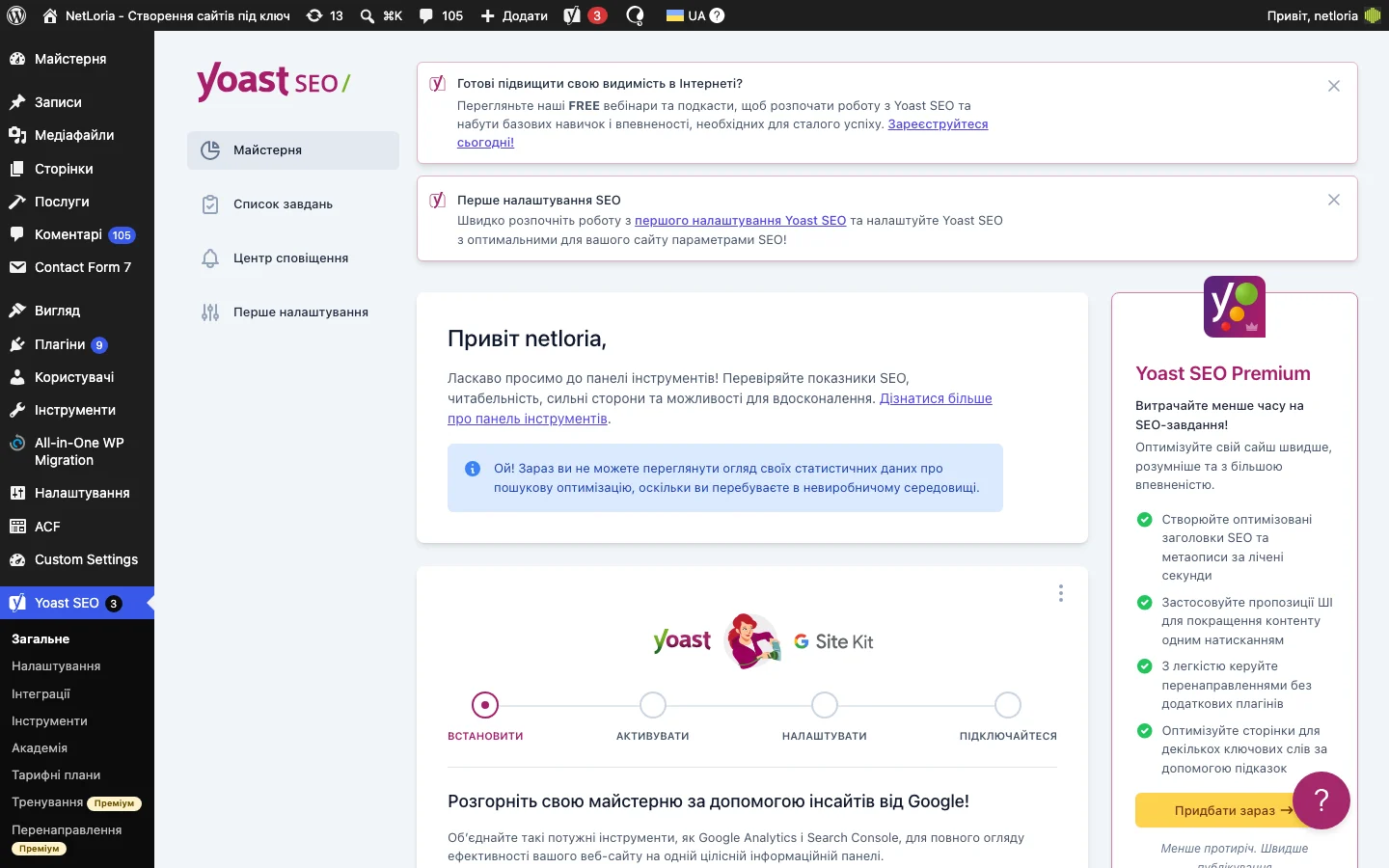Open the updates icon showing 13
The image size is (1389, 868).
click(x=324, y=15)
